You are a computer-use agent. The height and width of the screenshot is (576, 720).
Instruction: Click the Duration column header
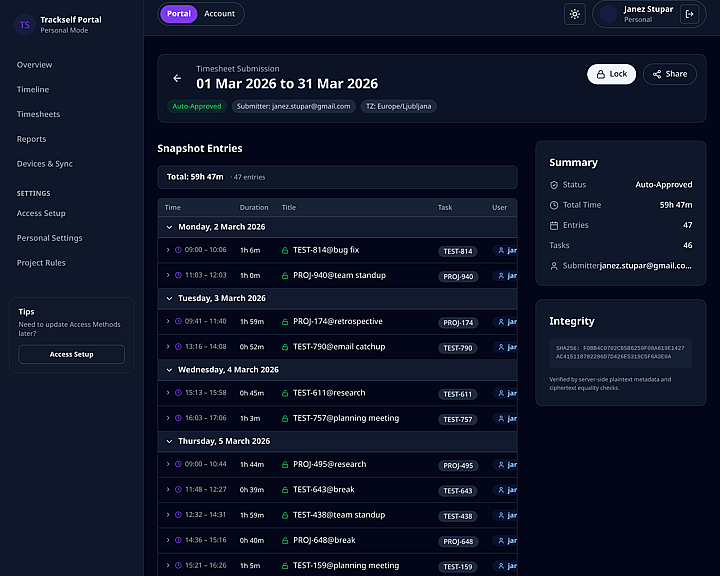coord(254,208)
